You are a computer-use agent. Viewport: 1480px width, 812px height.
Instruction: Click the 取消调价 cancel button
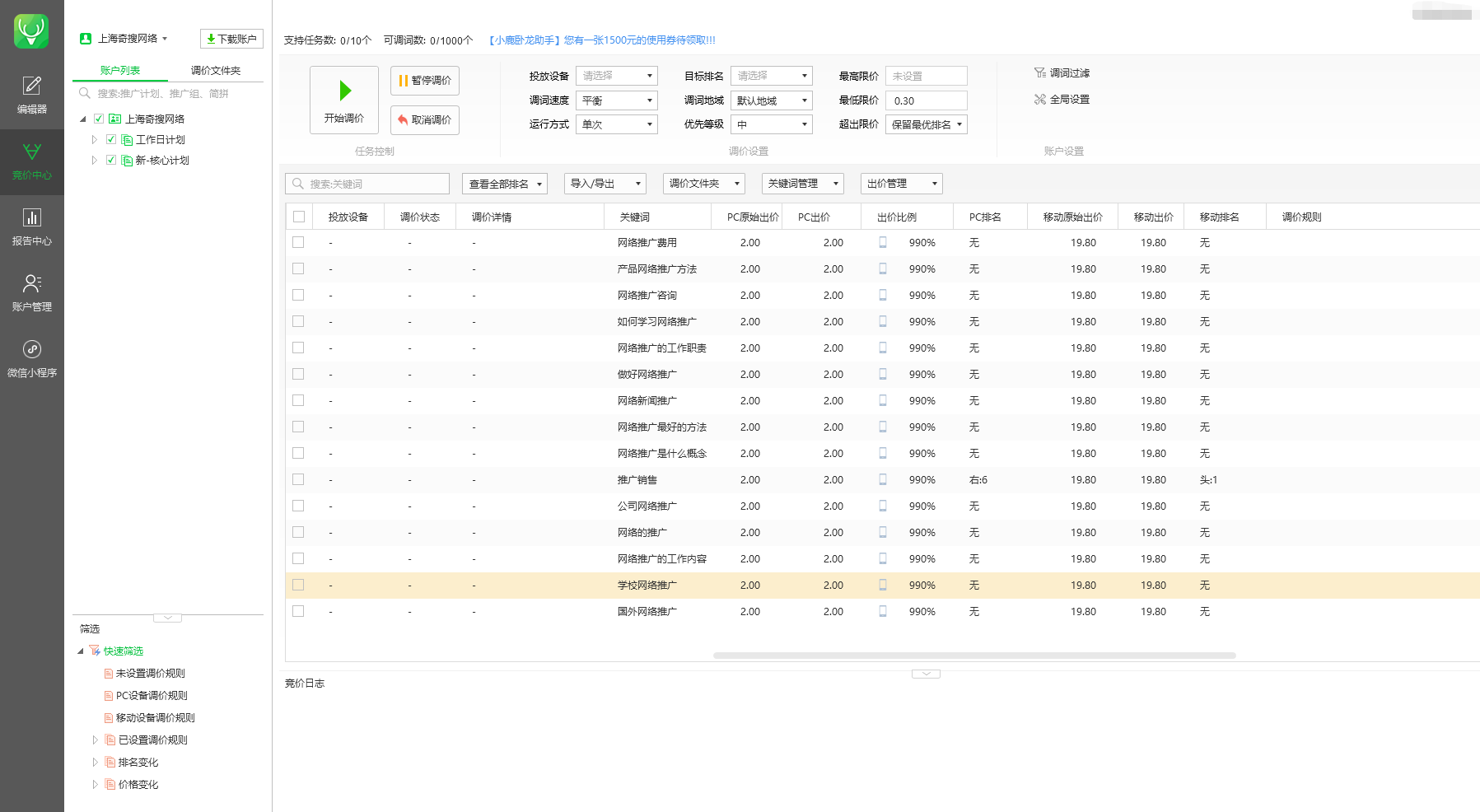click(425, 120)
